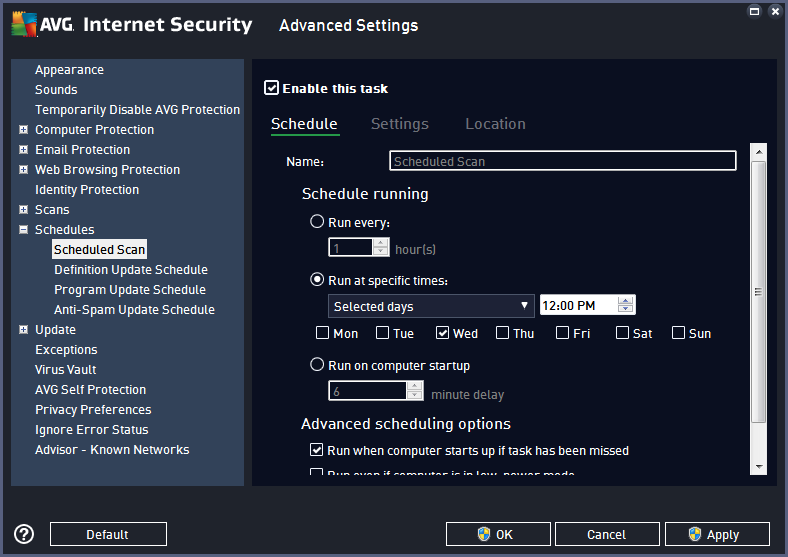Select Ignore Error Status
This screenshot has height=557, width=788.
[91, 430]
